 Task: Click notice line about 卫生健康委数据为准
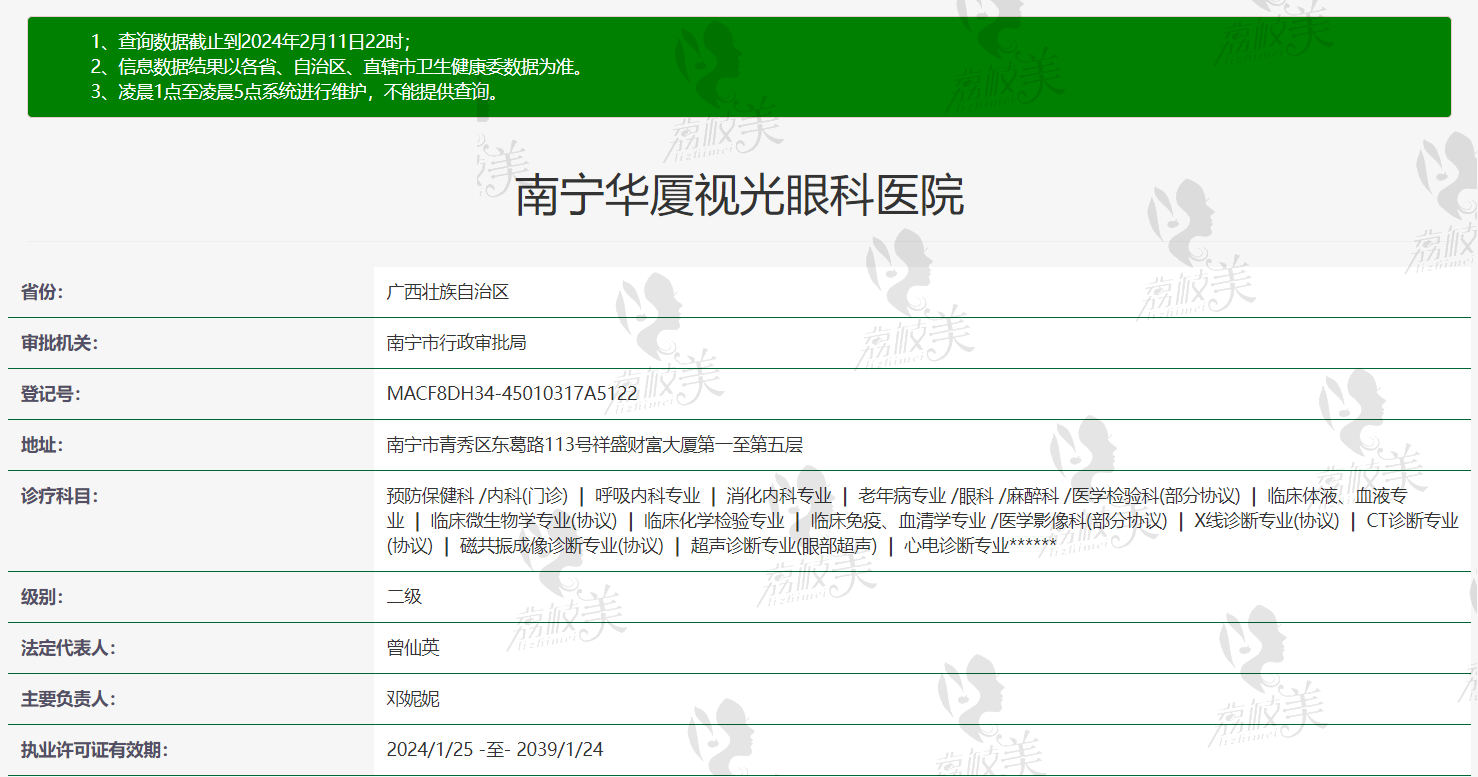pos(337,68)
